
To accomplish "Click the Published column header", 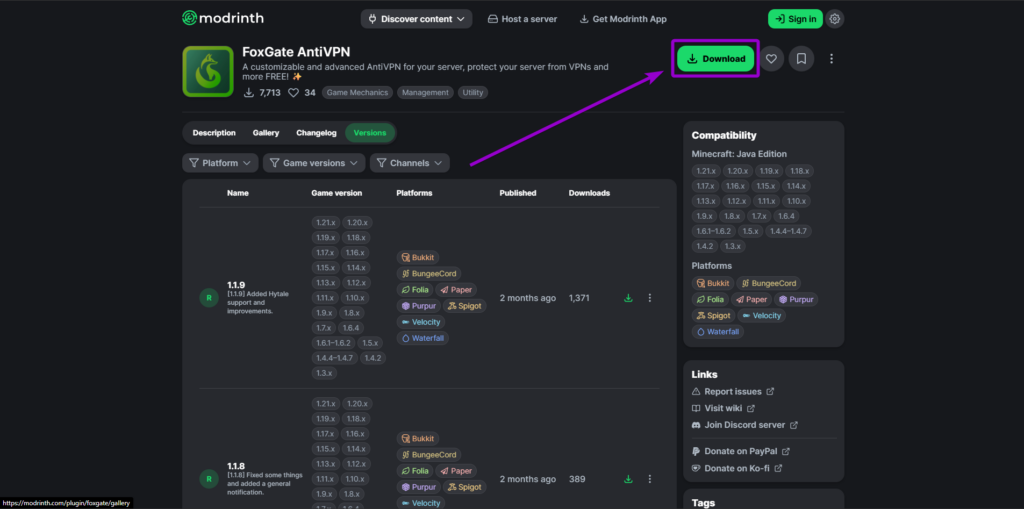I will pyautogui.click(x=518, y=193).
